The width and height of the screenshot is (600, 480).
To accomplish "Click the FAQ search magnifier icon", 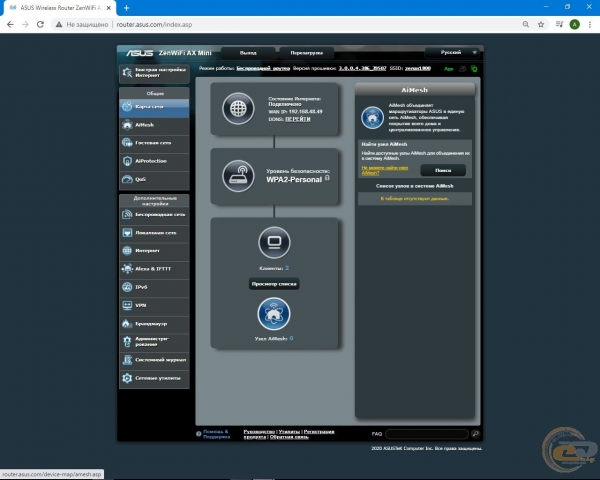I will (476, 434).
